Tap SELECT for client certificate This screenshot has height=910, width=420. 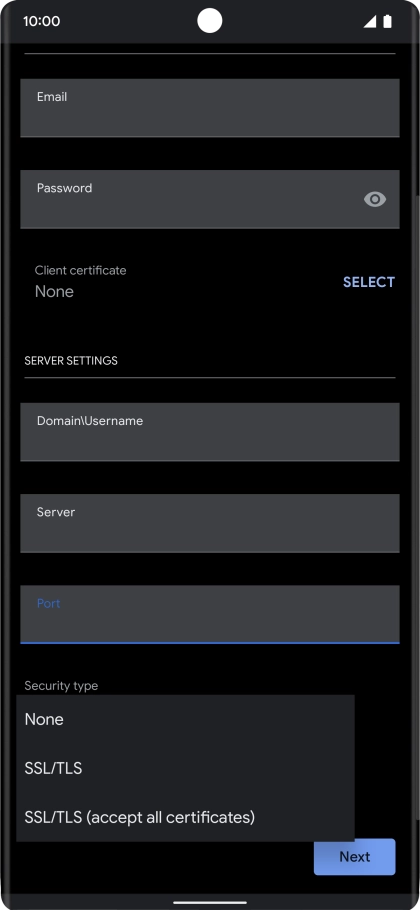click(369, 282)
